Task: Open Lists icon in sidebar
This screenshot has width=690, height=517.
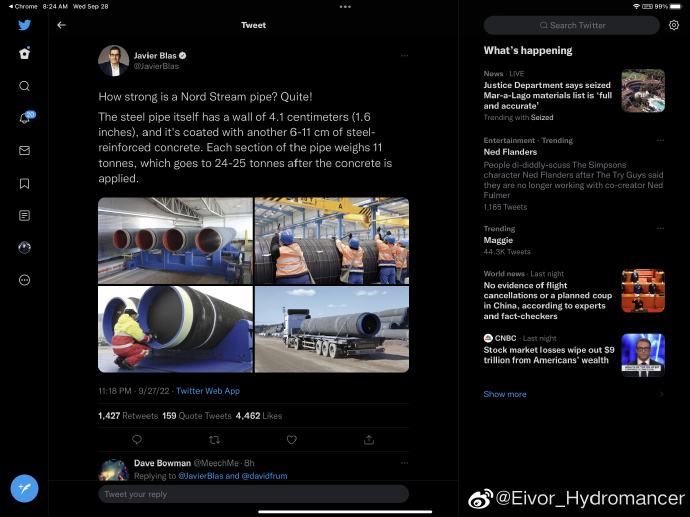Action: [25, 216]
